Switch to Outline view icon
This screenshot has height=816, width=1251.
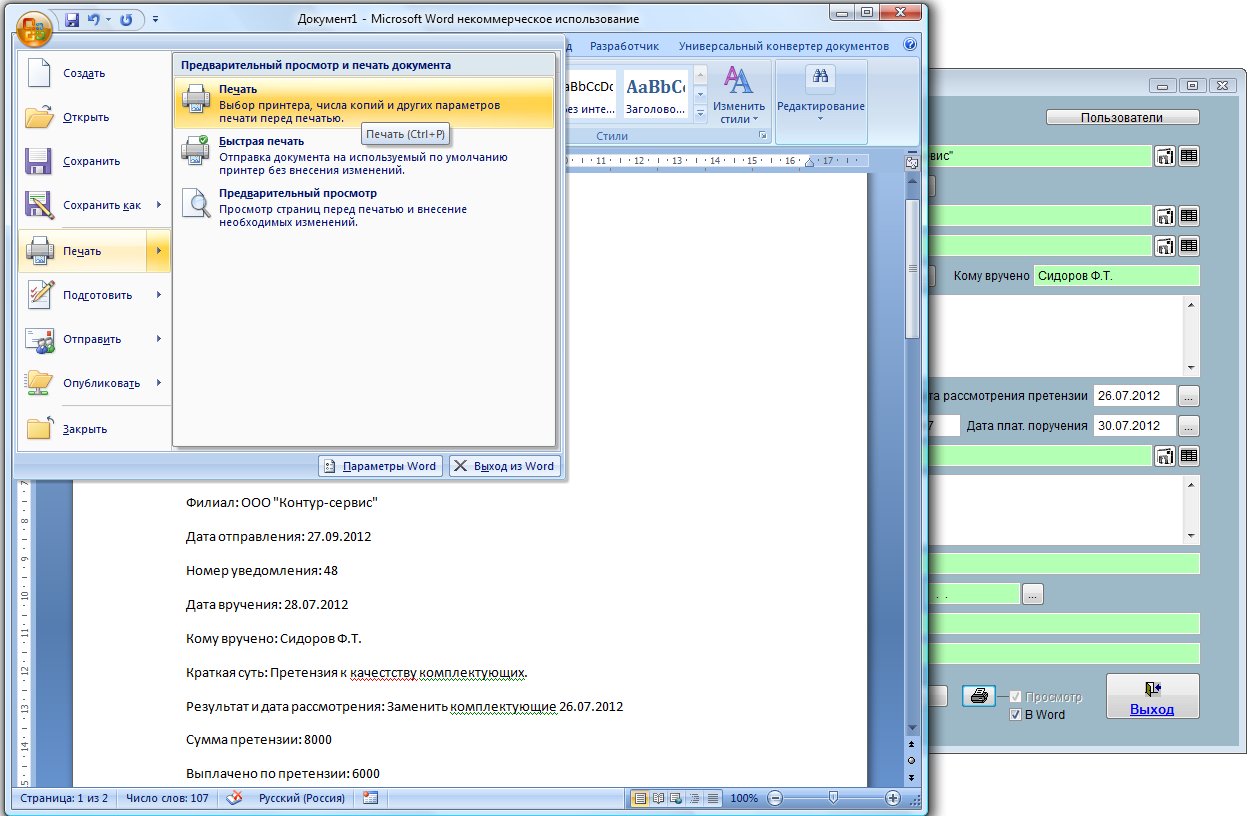pos(694,798)
